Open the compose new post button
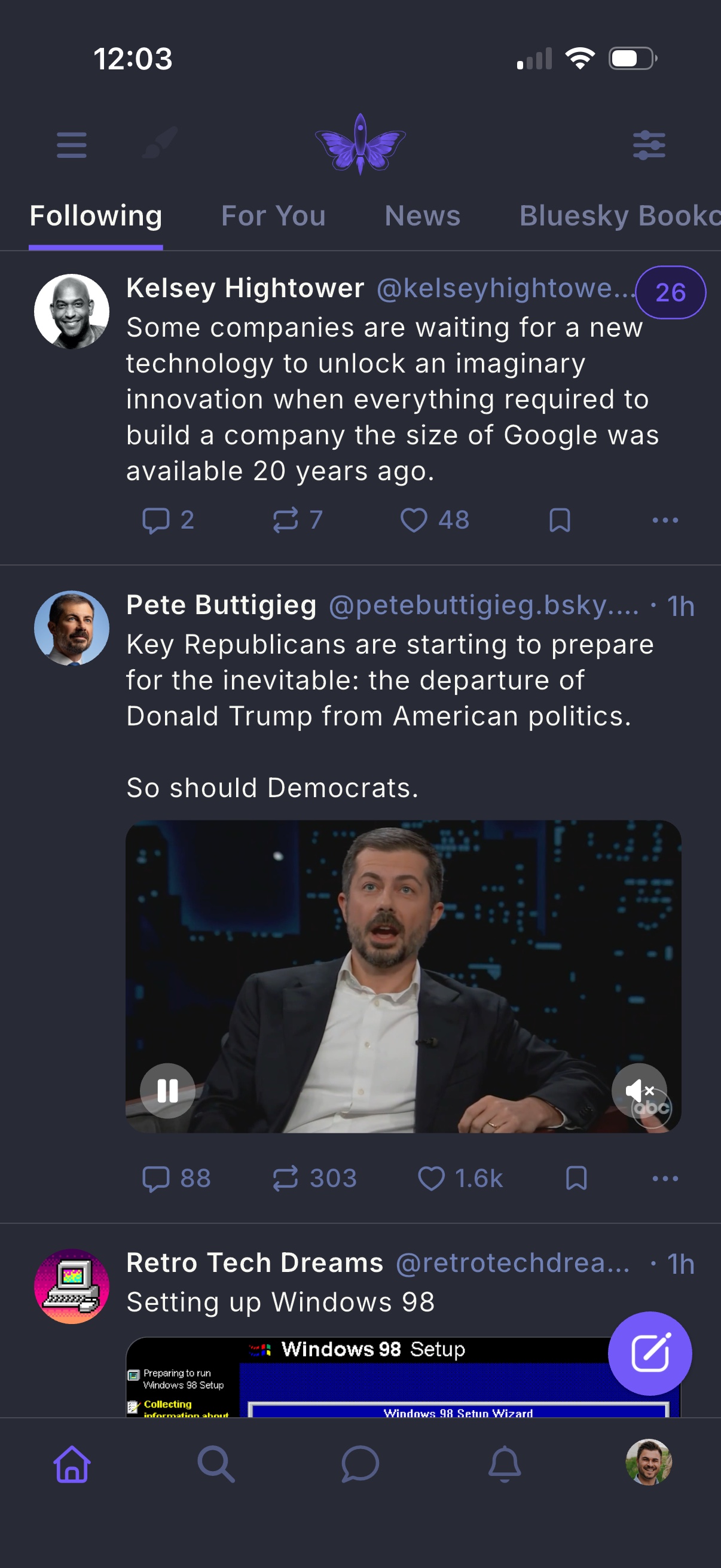This screenshot has height=1568, width=721. point(649,1353)
